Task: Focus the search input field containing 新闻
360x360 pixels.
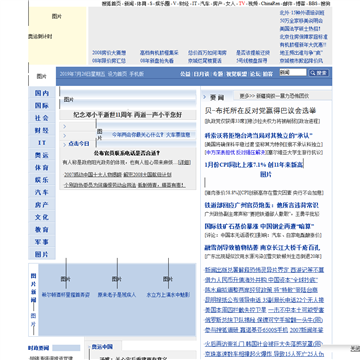Action: coord(293,72)
